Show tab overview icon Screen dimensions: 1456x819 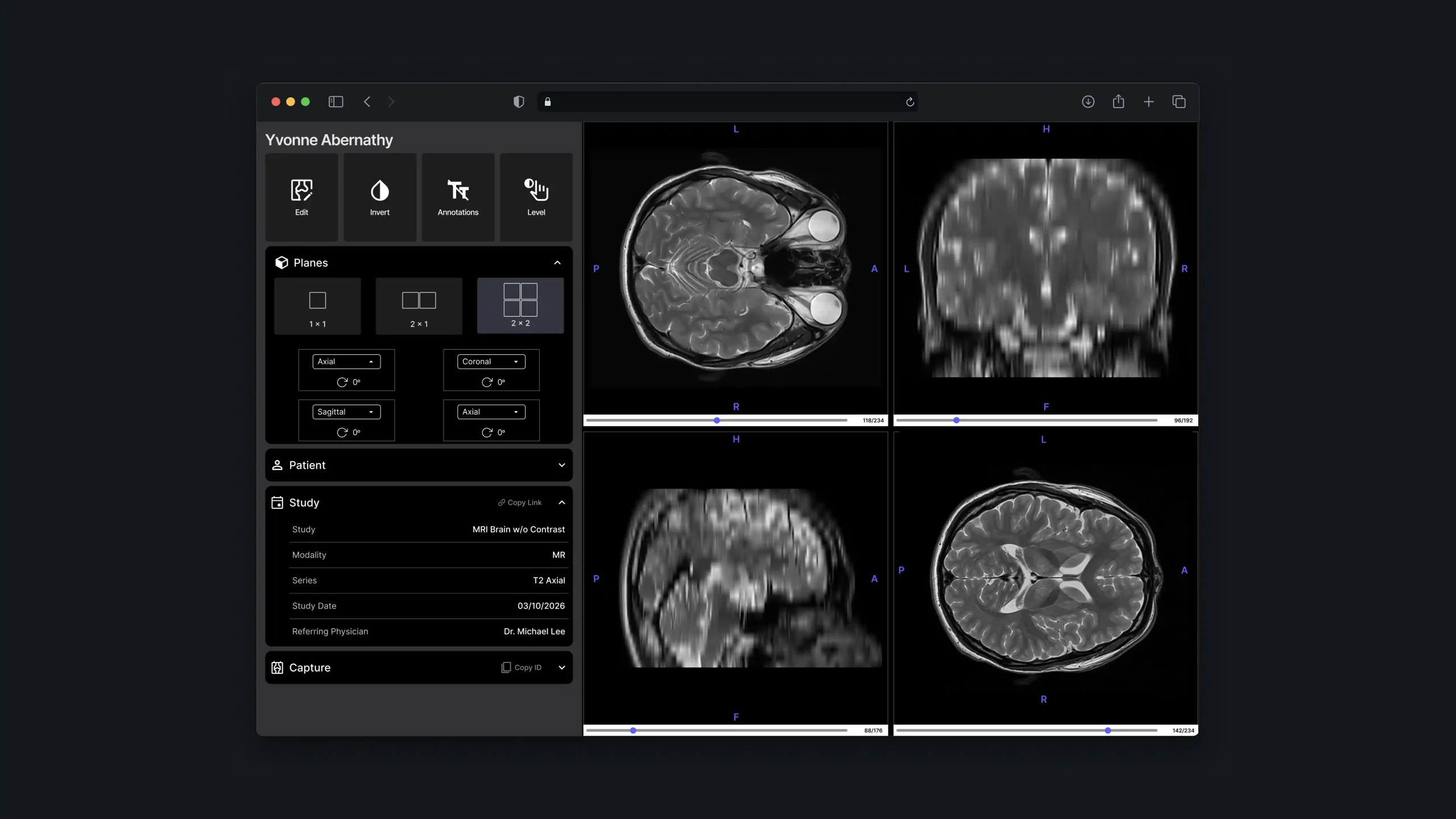click(x=1179, y=102)
